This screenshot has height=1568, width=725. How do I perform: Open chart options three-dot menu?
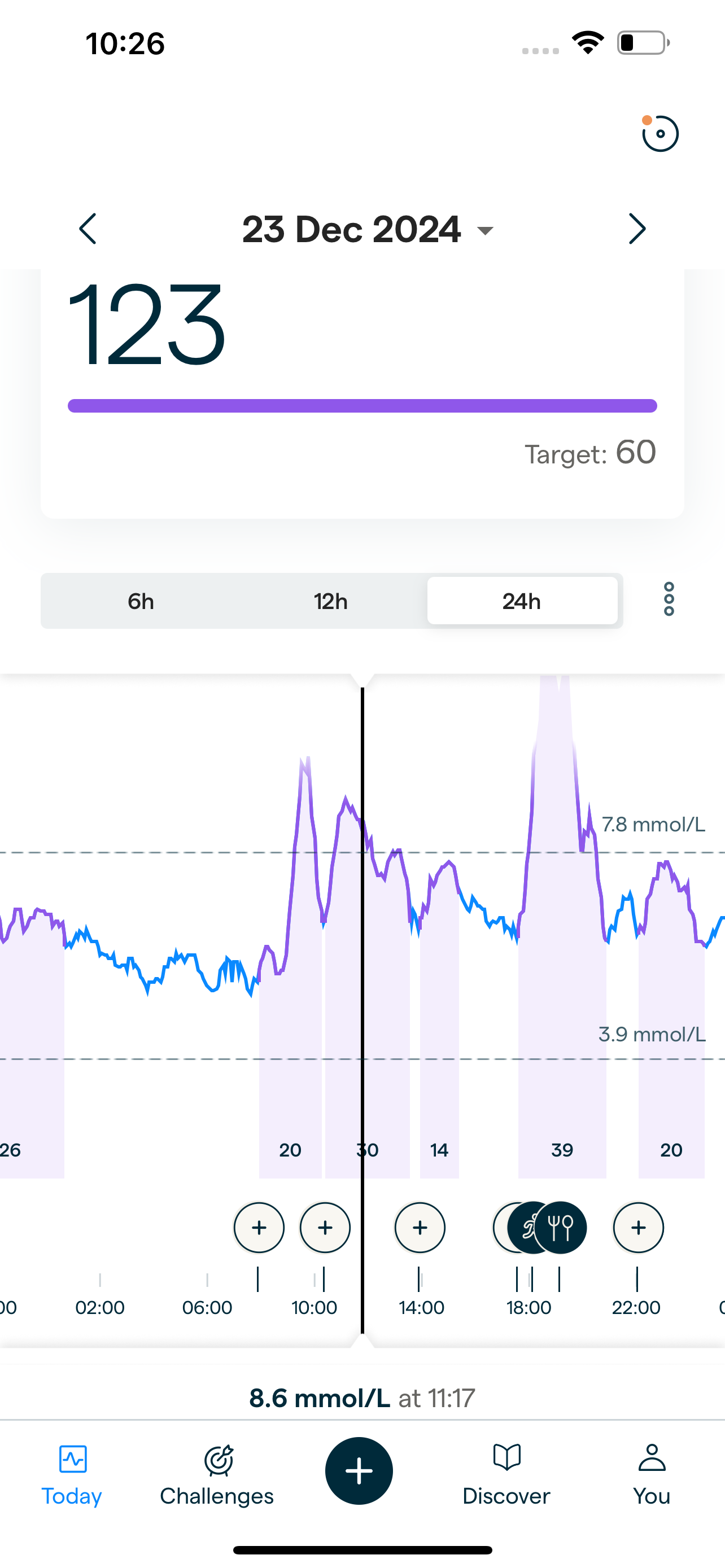point(669,599)
